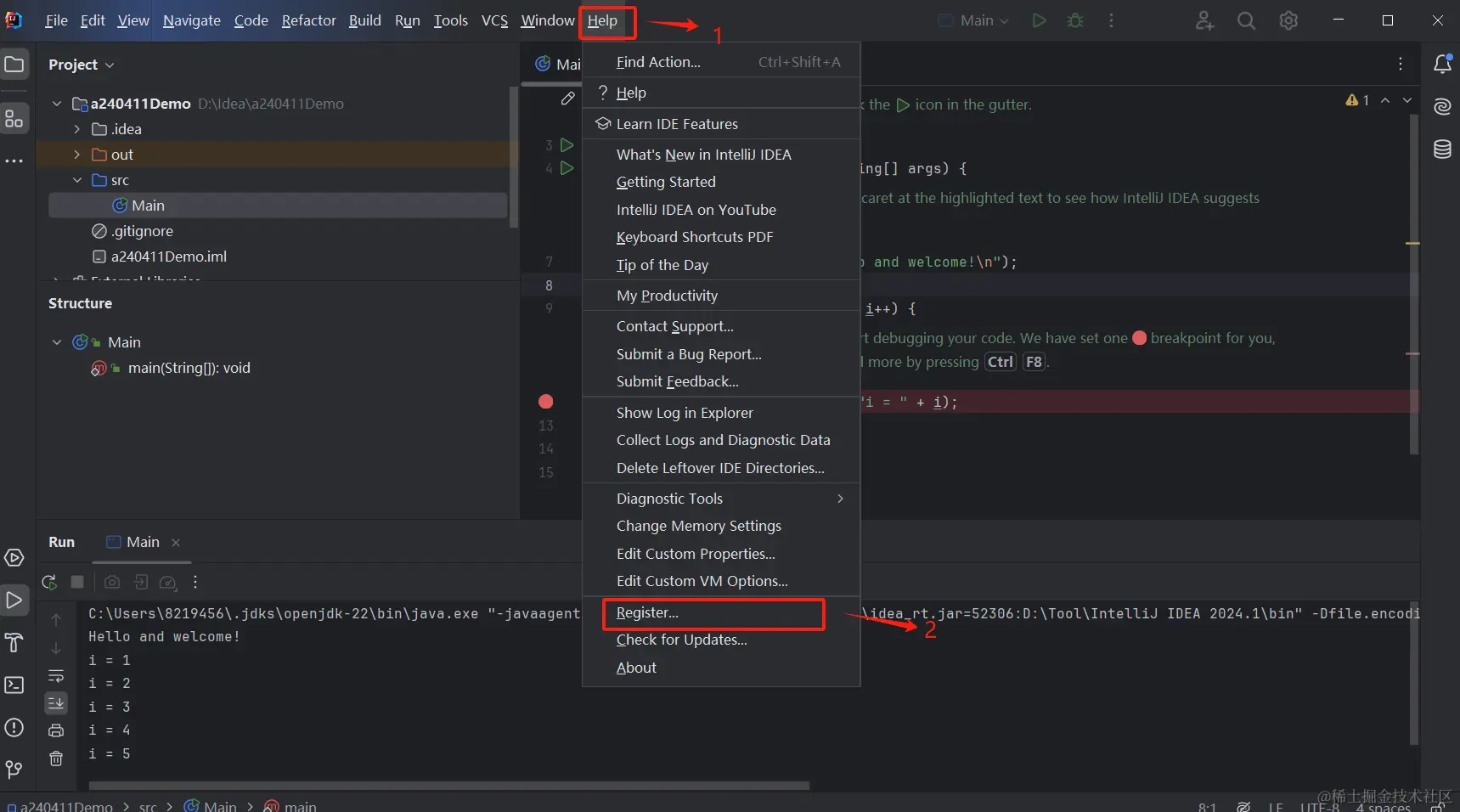
Task: Click the warning count indicator in editor
Action: 1357,100
